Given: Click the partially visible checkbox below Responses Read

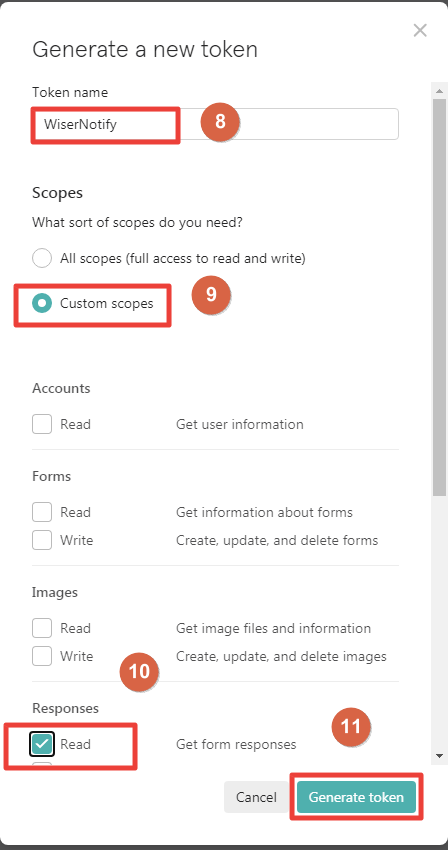Looking at the screenshot, I should (42, 764).
